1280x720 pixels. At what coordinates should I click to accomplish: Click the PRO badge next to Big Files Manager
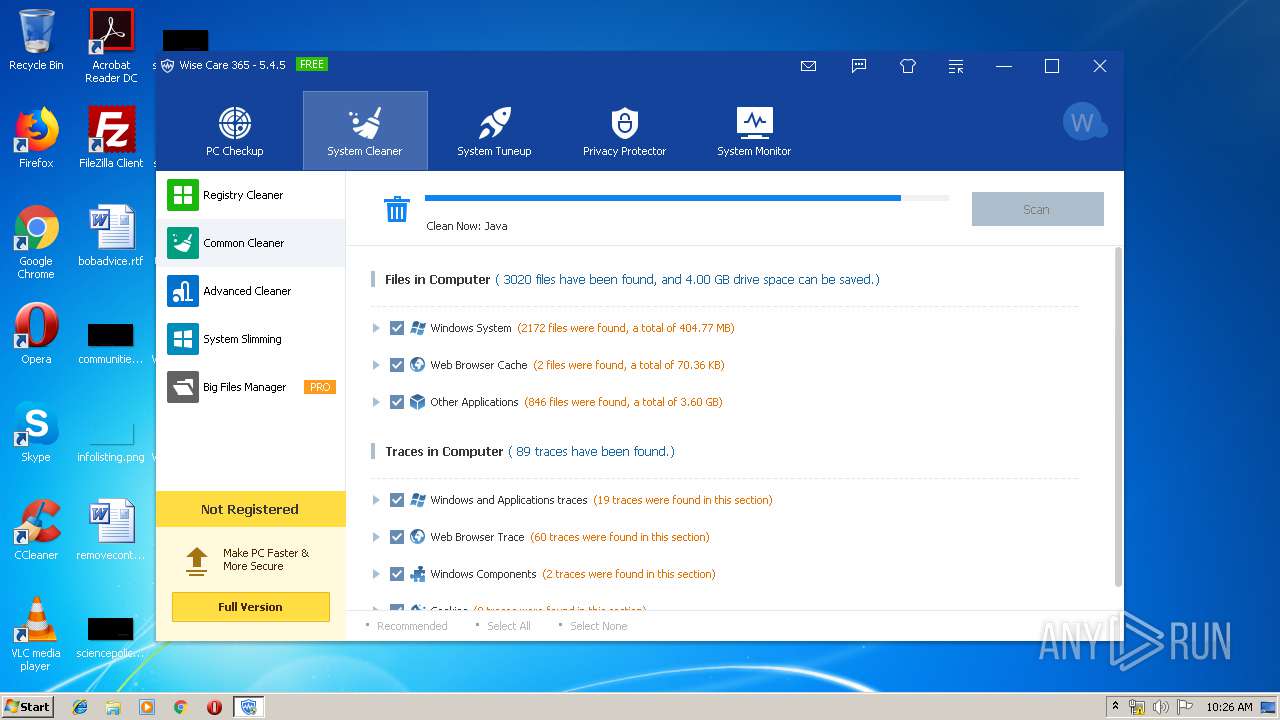tap(320, 387)
